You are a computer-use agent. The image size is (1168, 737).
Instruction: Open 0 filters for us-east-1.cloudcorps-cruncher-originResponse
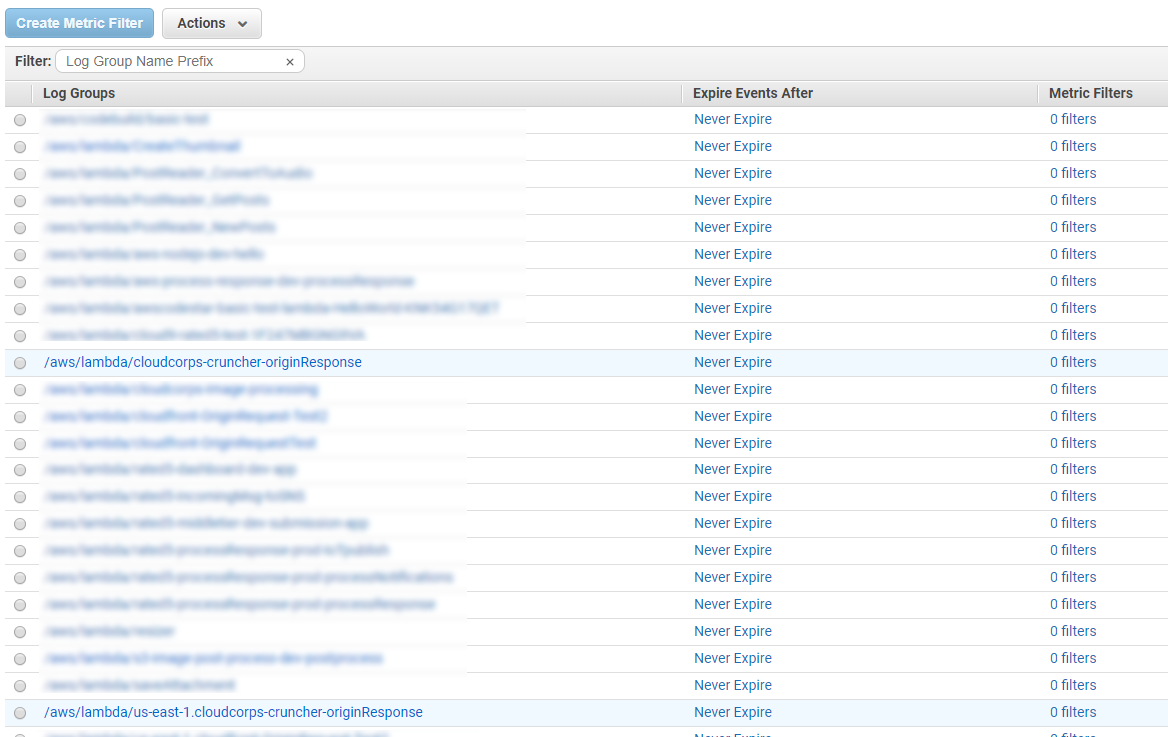1073,712
